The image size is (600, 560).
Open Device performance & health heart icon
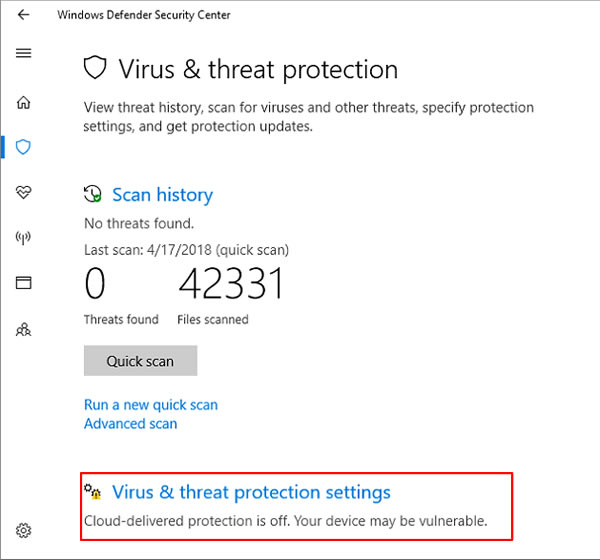click(23, 192)
